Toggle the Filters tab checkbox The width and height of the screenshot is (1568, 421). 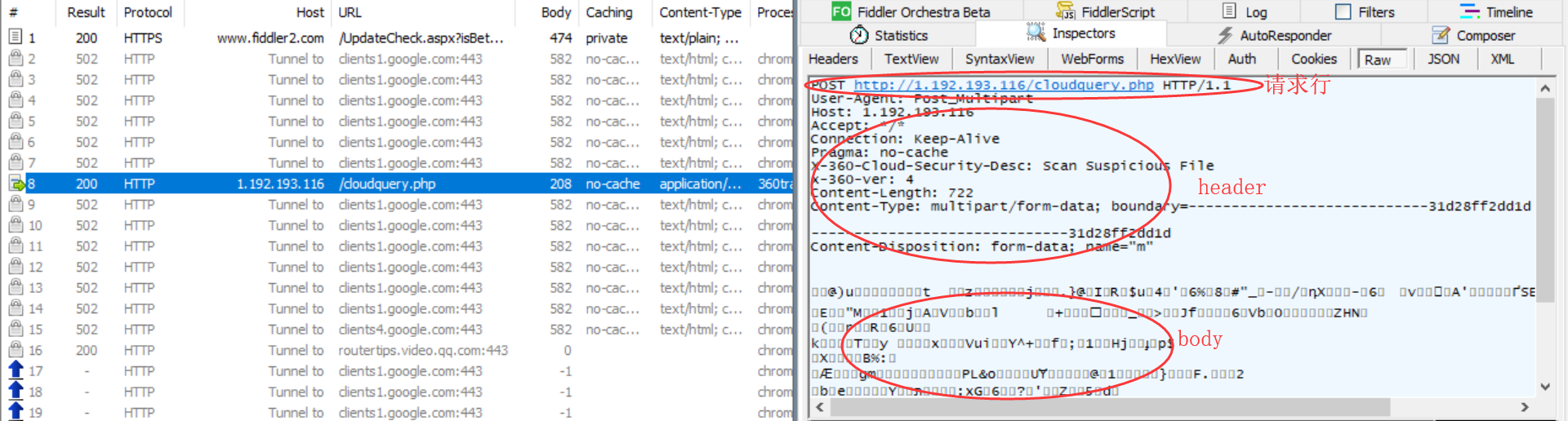coord(1343,11)
